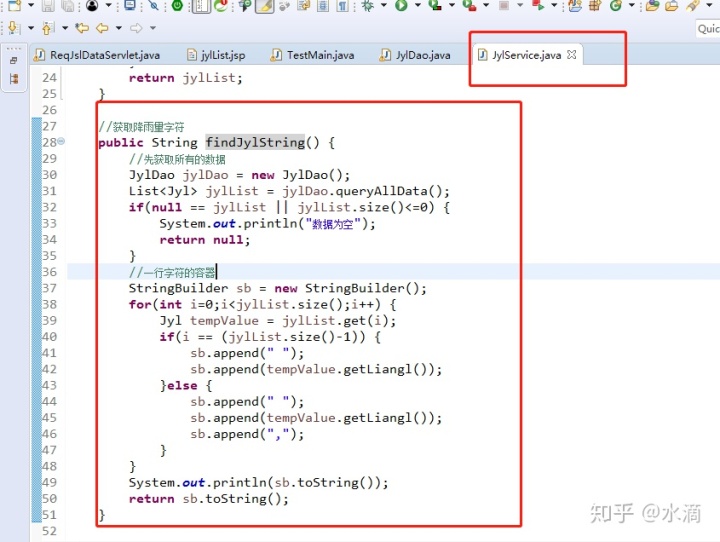Click the grey Stop square icon

(x=504, y=6)
